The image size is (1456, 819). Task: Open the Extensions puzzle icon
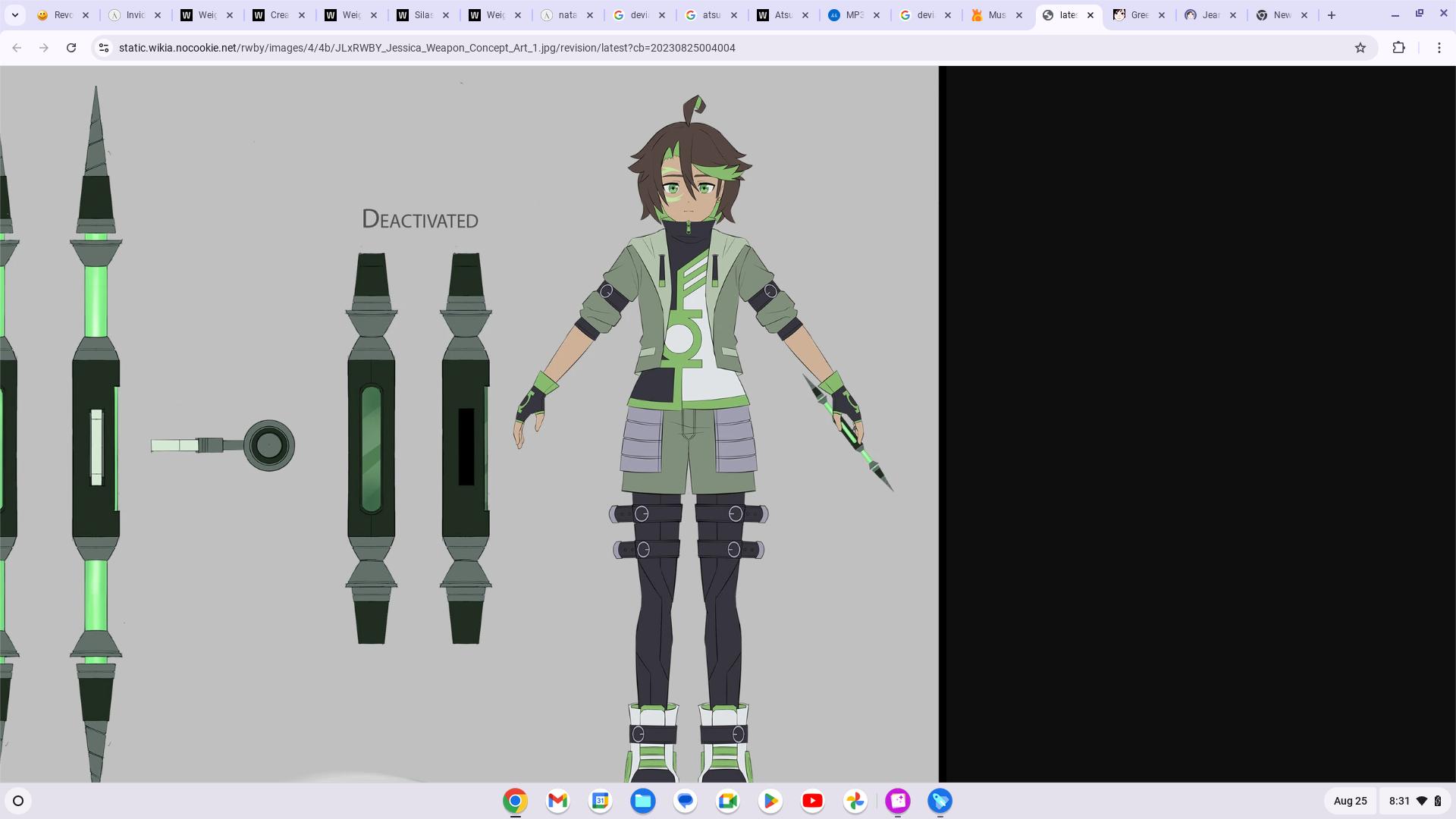(x=1399, y=48)
